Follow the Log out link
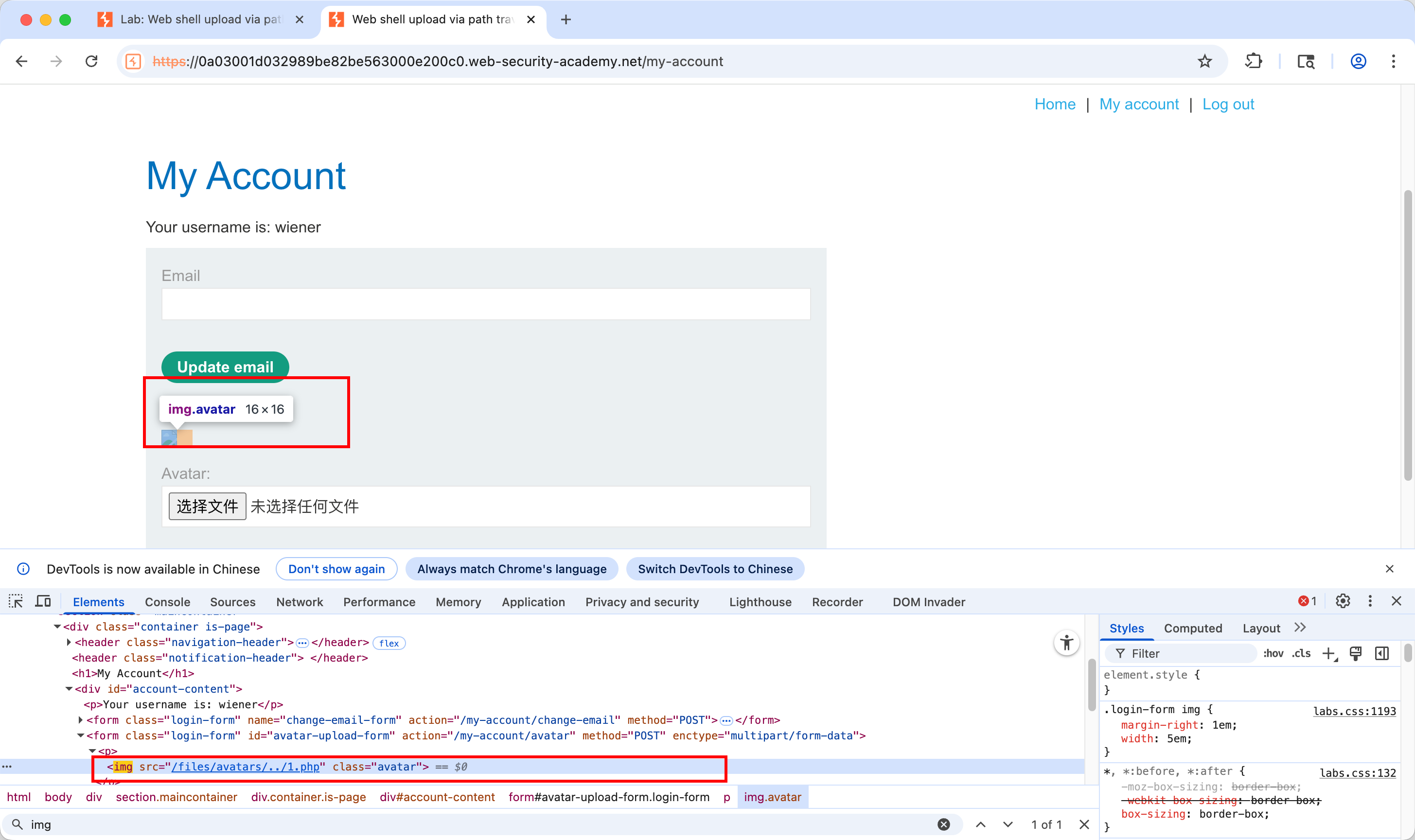The width and height of the screenshot is (1415, 840). (x=1228, y=105)
